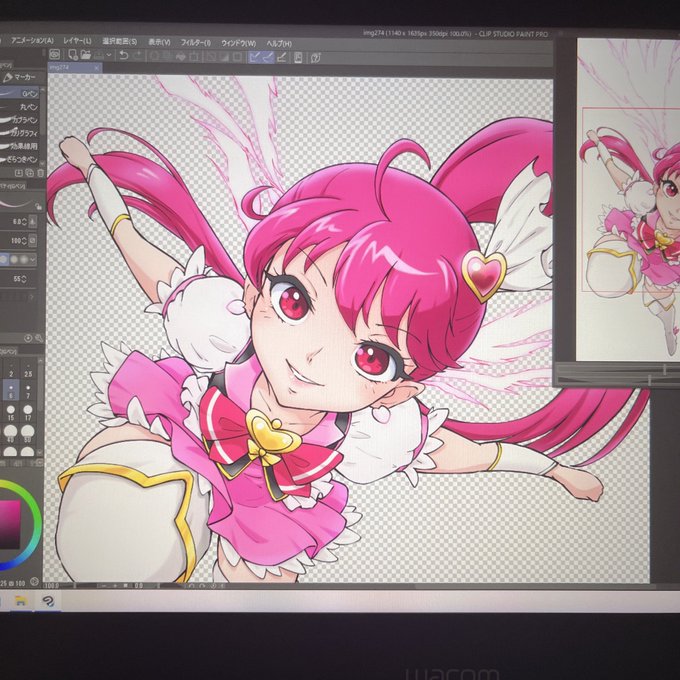
Task: Click the Navigator panel image thumbnail
Action: pos(628,199)
